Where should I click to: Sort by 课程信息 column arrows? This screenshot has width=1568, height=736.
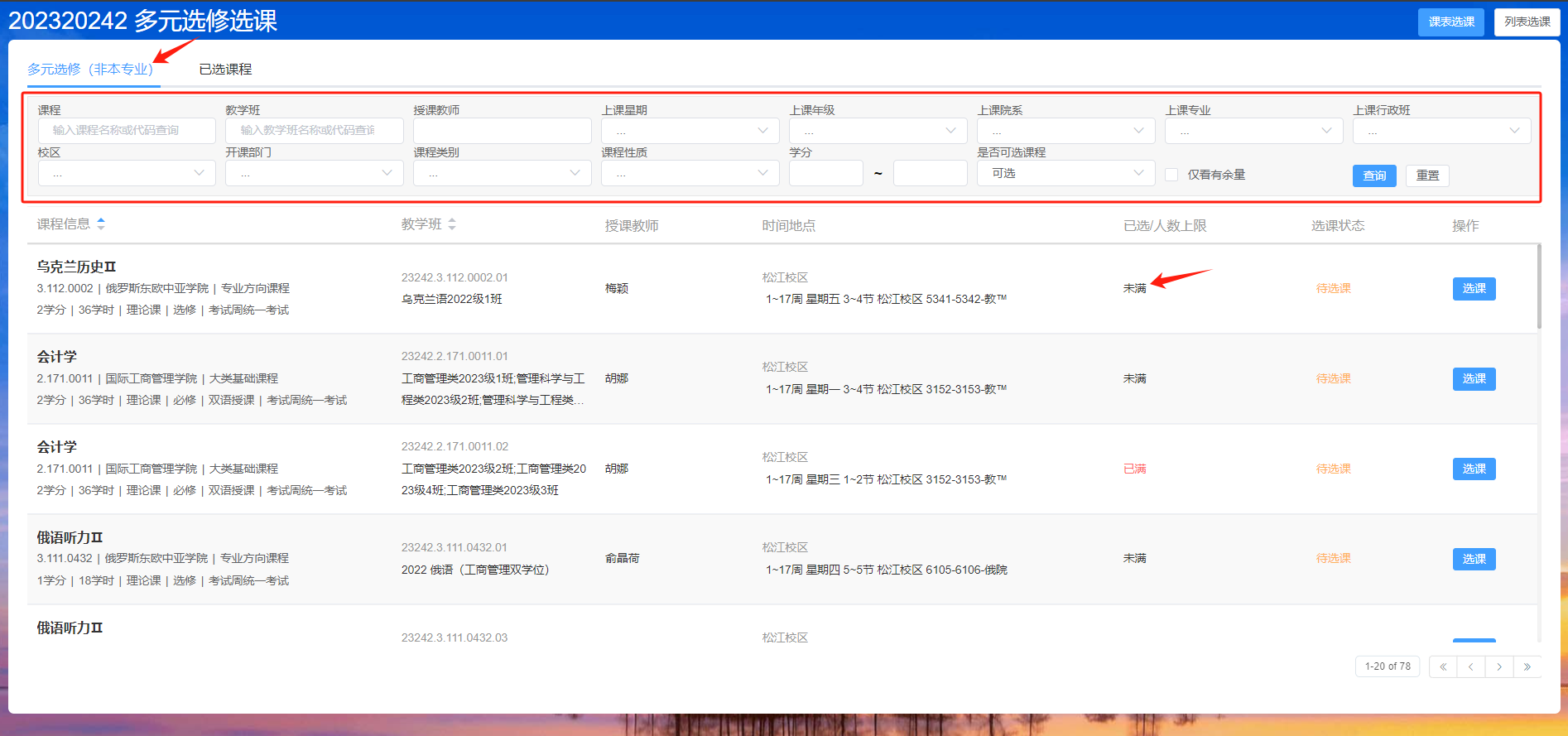coord(101,224)
